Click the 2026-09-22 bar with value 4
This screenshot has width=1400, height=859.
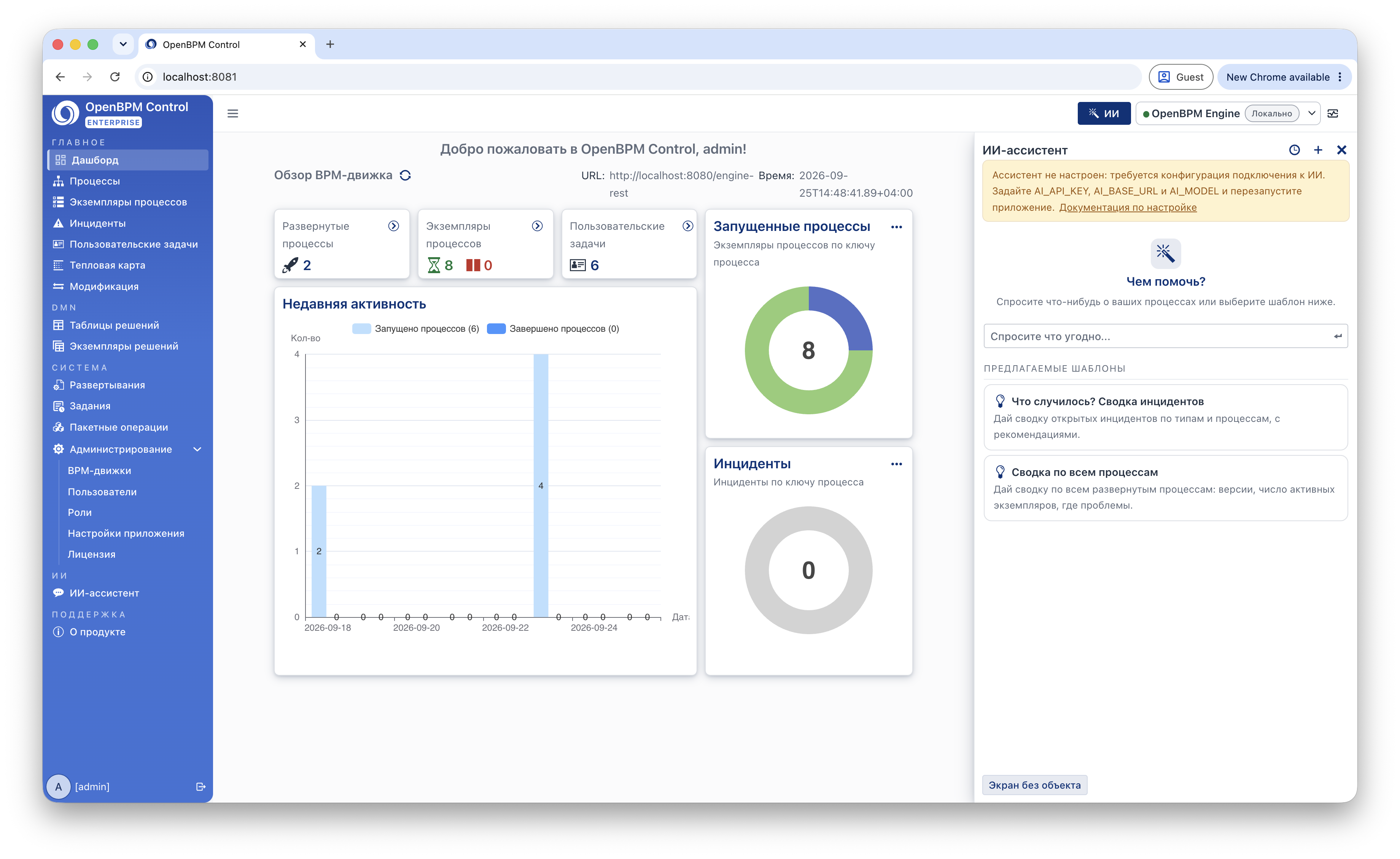click(540, 486)
